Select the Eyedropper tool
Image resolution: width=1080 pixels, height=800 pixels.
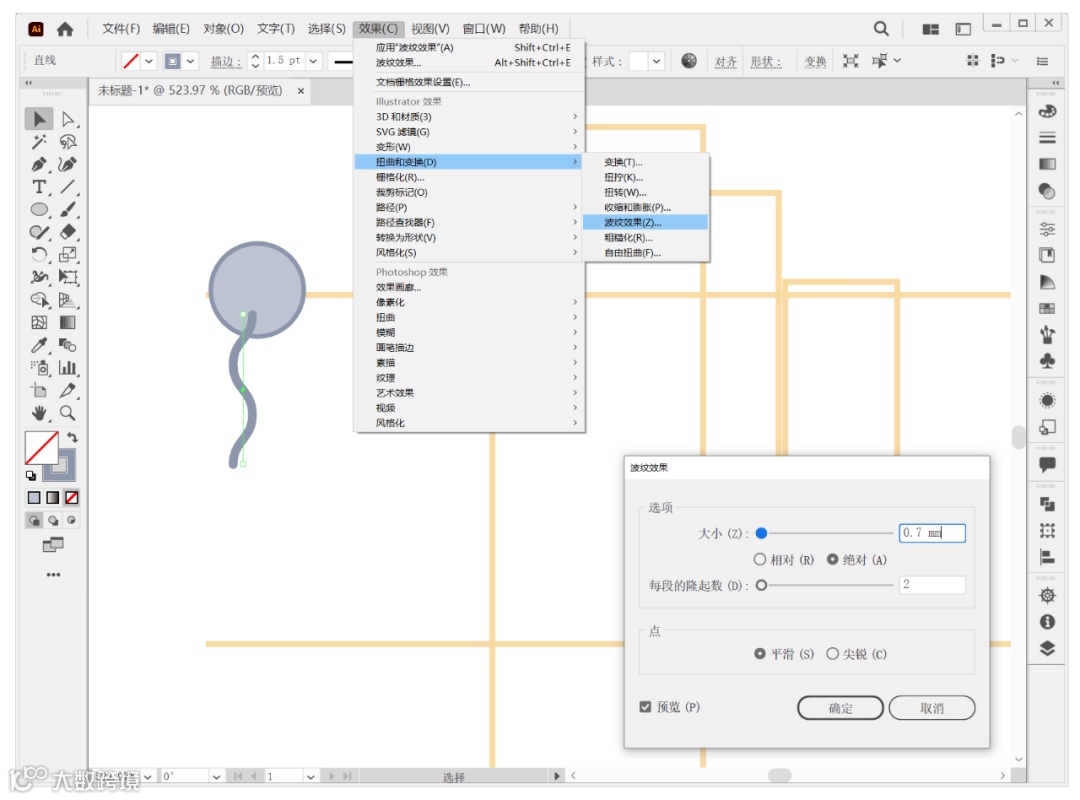39,345
